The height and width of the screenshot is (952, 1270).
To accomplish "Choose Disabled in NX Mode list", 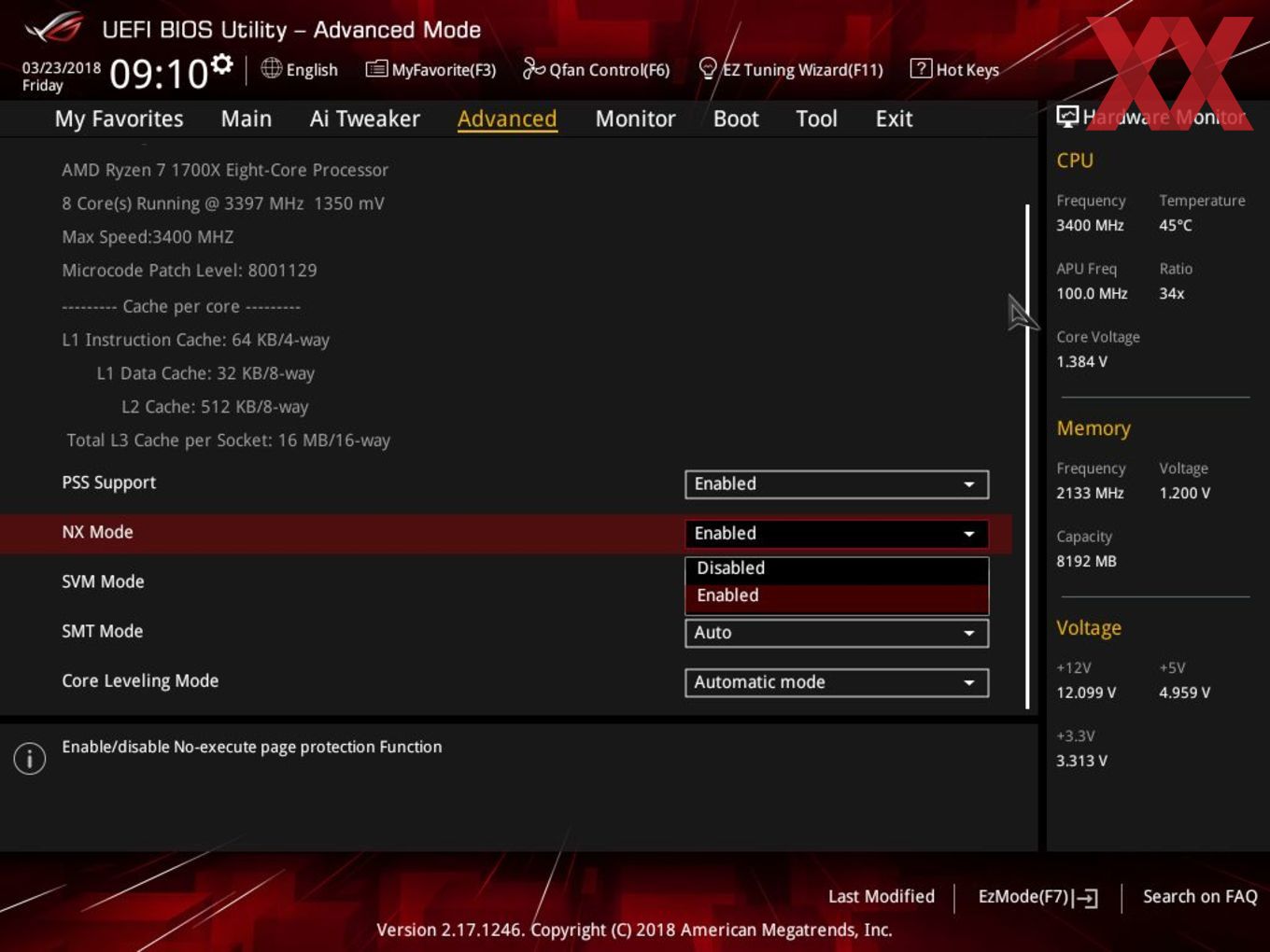I will click(837, 567).
